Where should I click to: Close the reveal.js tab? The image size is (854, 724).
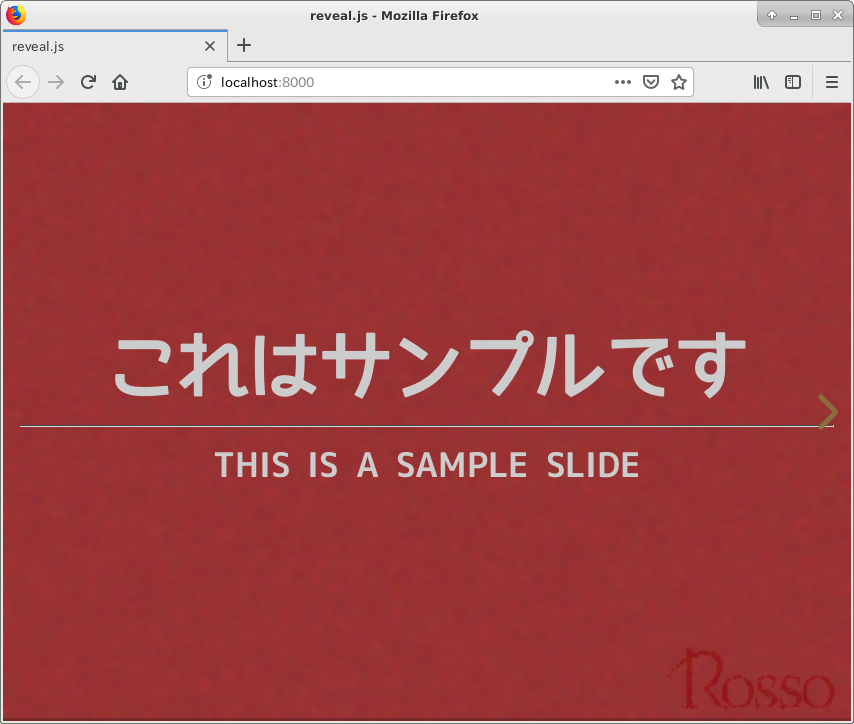(210, 45)
